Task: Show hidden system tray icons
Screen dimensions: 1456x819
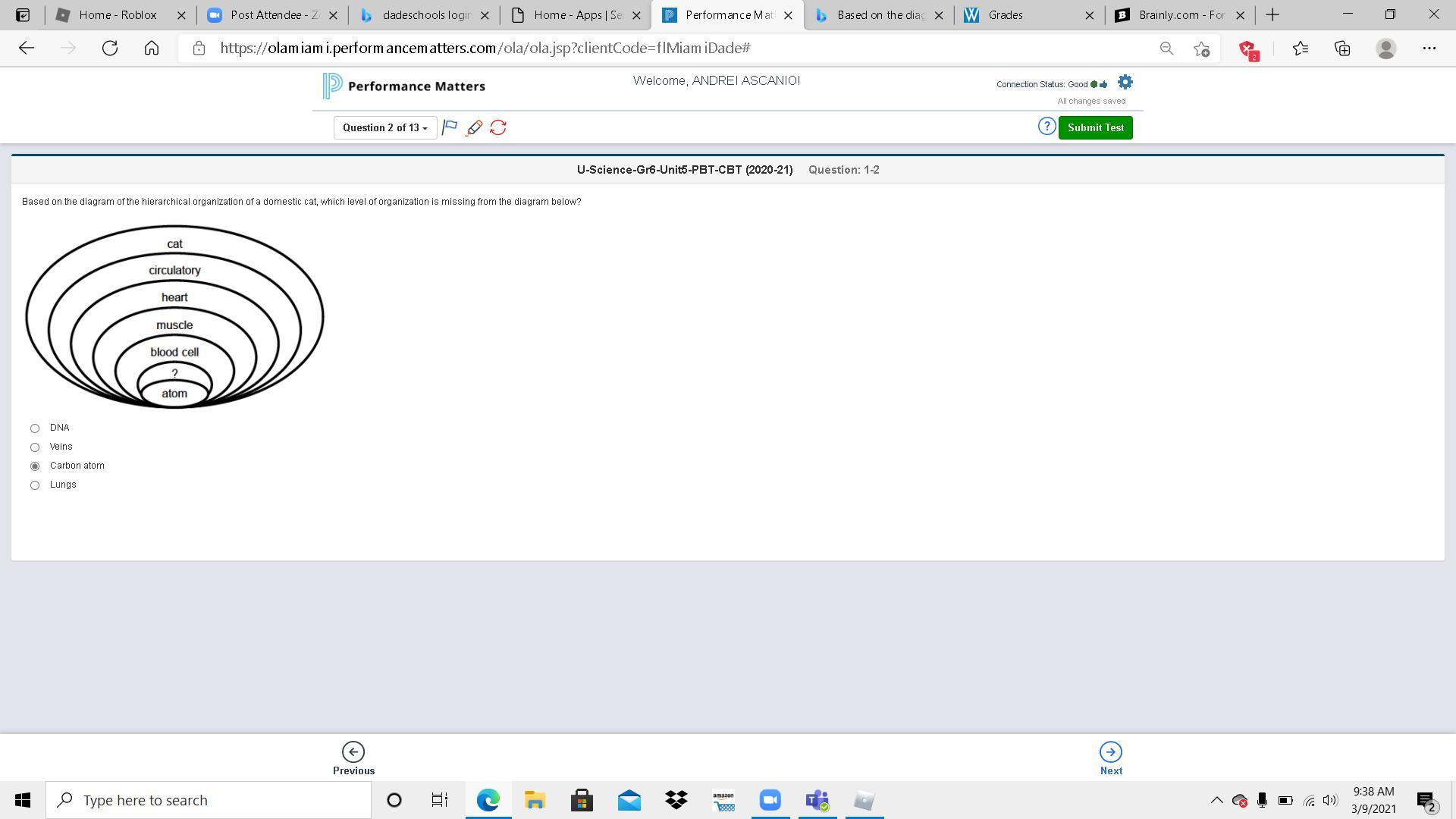Action: tap(1216, 800)
